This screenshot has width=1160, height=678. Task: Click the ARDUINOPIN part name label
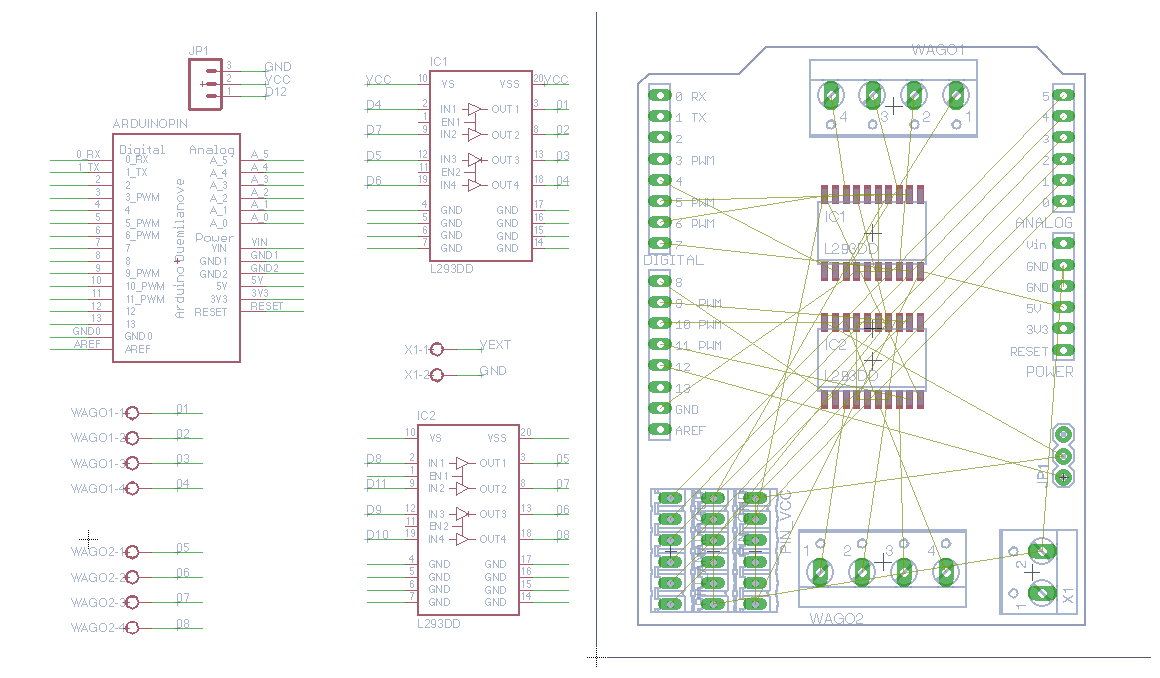click(x=150, y=124)
